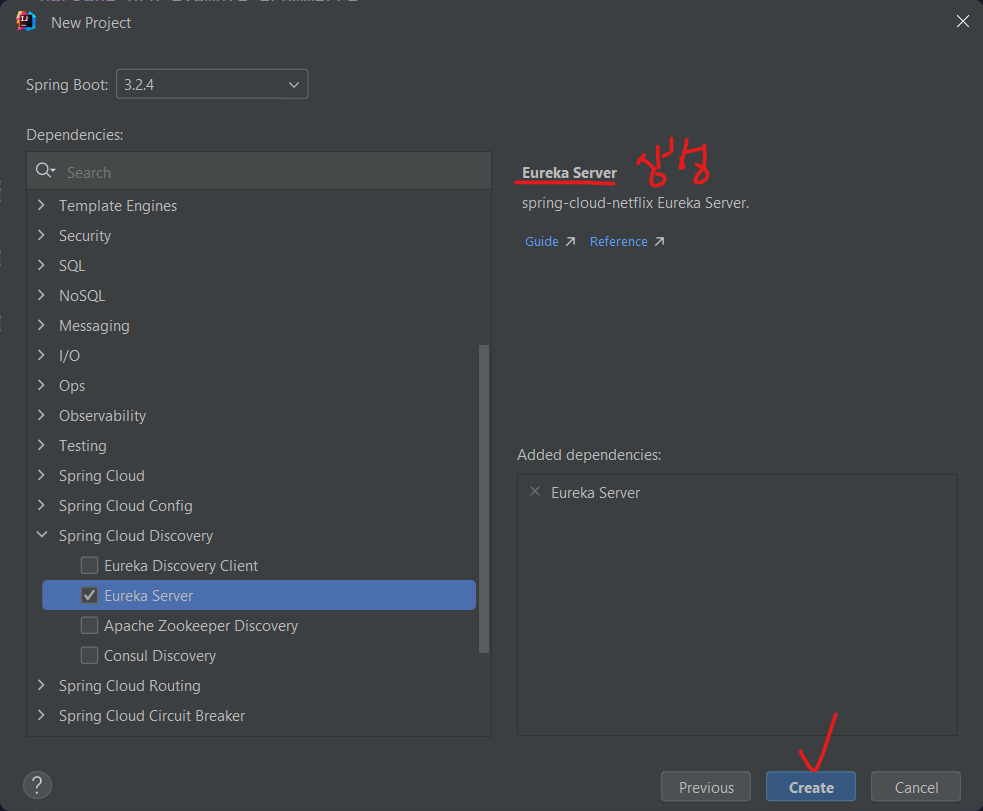Click 'Eureka Server' in added dependencies

tap(596, 493)
